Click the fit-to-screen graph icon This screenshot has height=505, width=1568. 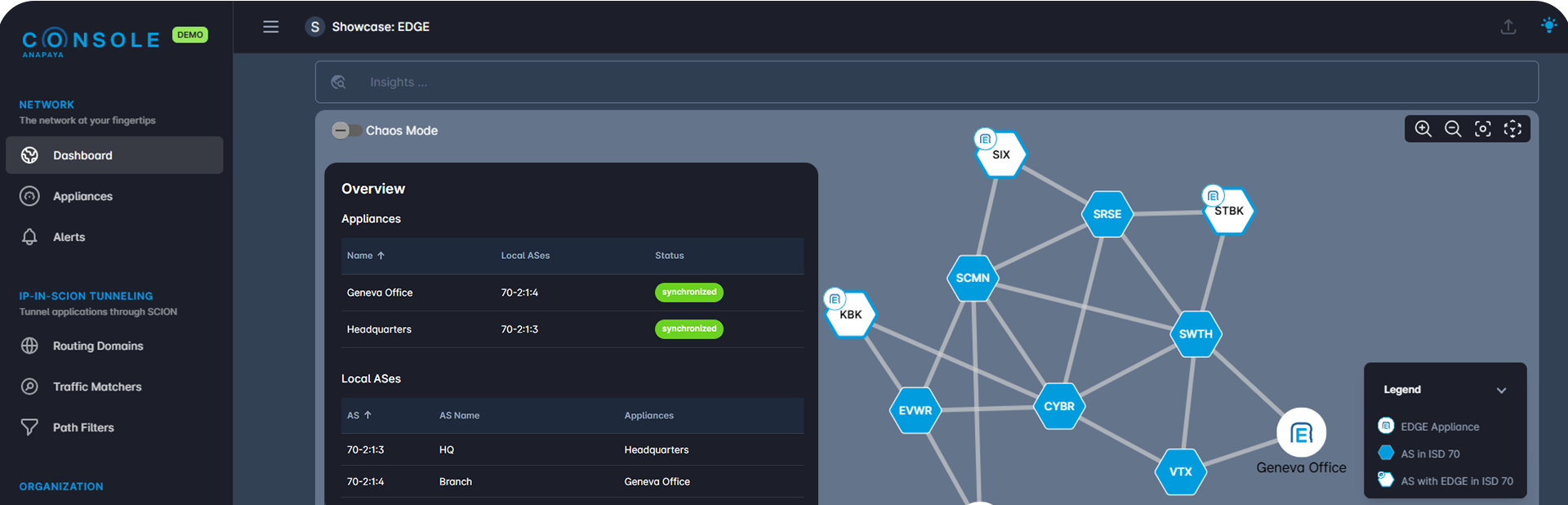pos(1512,129)
